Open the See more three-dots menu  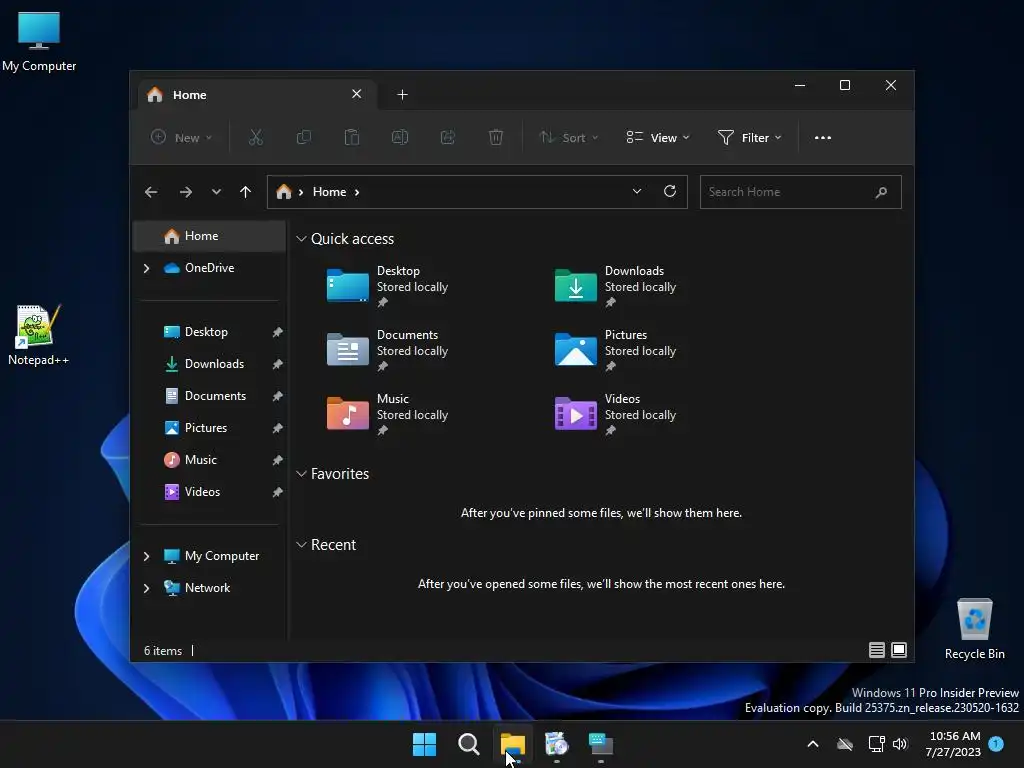coord(823,138)
